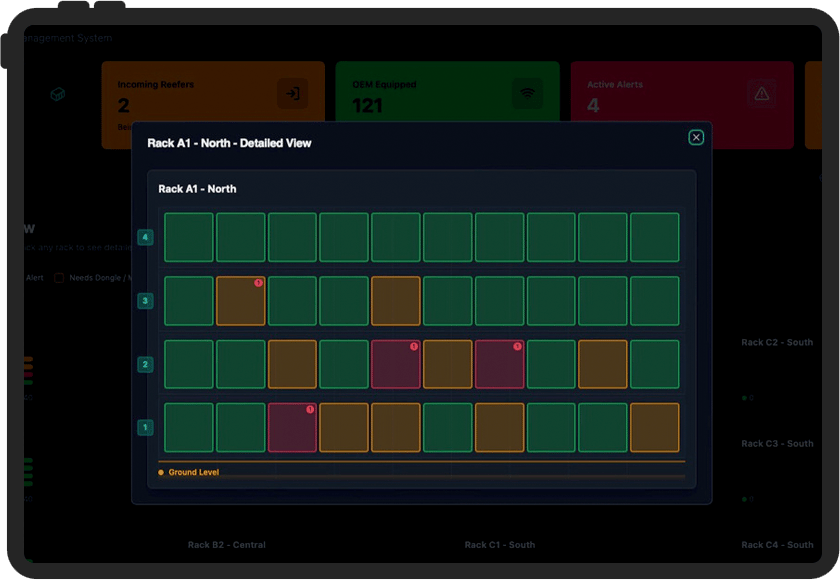Click the Incoming Reefers arrow icon
Viewport: 840px width, 580px height.
(x=293, y=94)
